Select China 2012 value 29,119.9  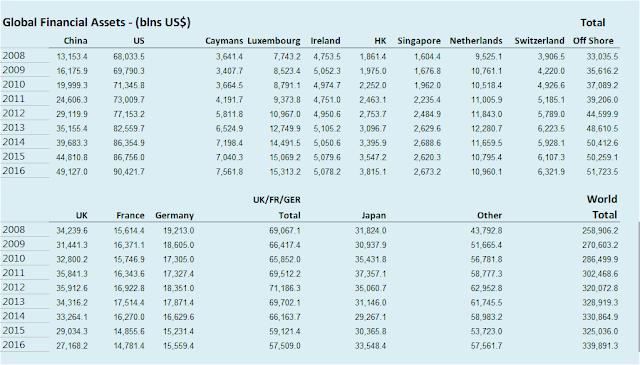click(x=72, y=114)
